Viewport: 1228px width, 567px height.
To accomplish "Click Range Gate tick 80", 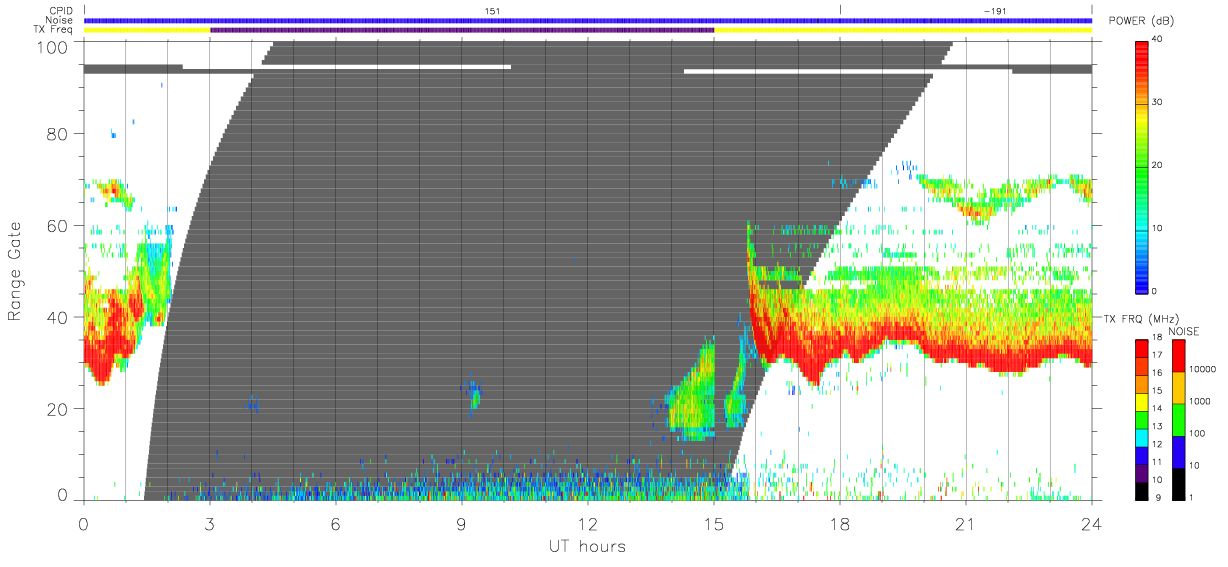I will point(59,135).
